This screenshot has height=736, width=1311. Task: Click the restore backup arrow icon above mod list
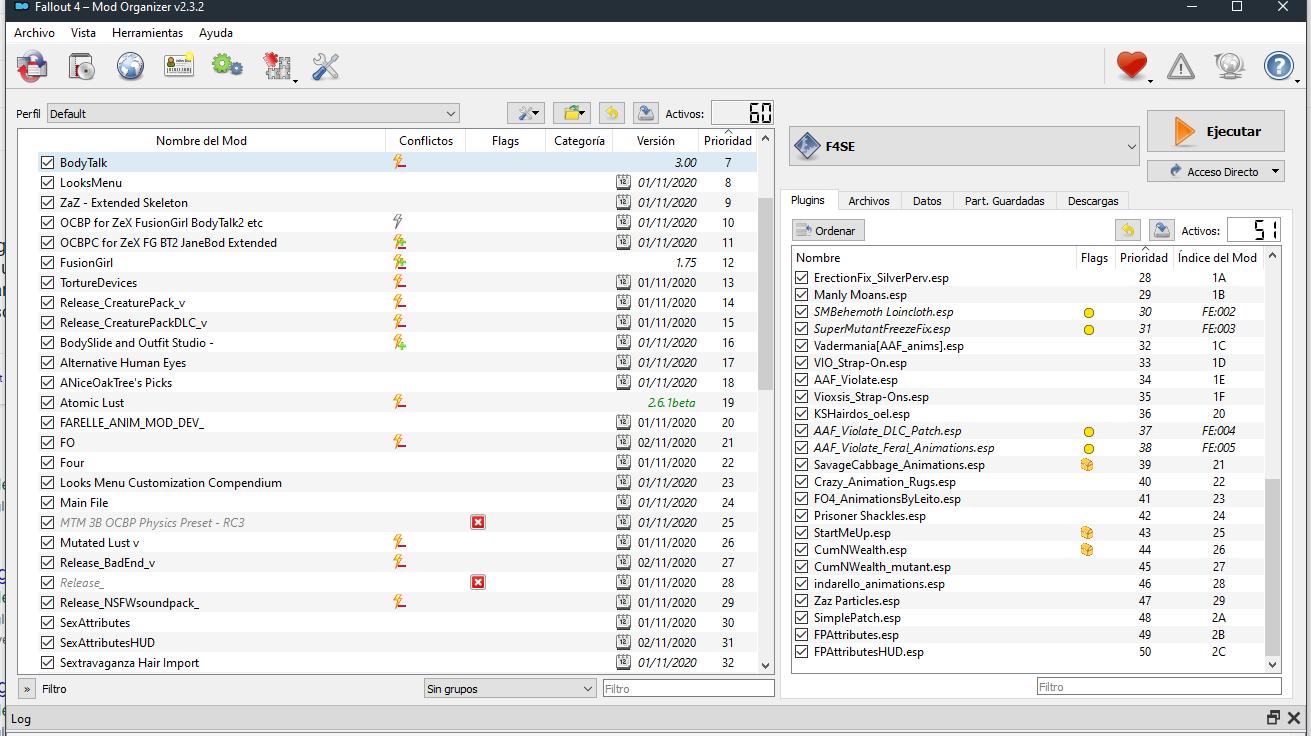(613, 113)
